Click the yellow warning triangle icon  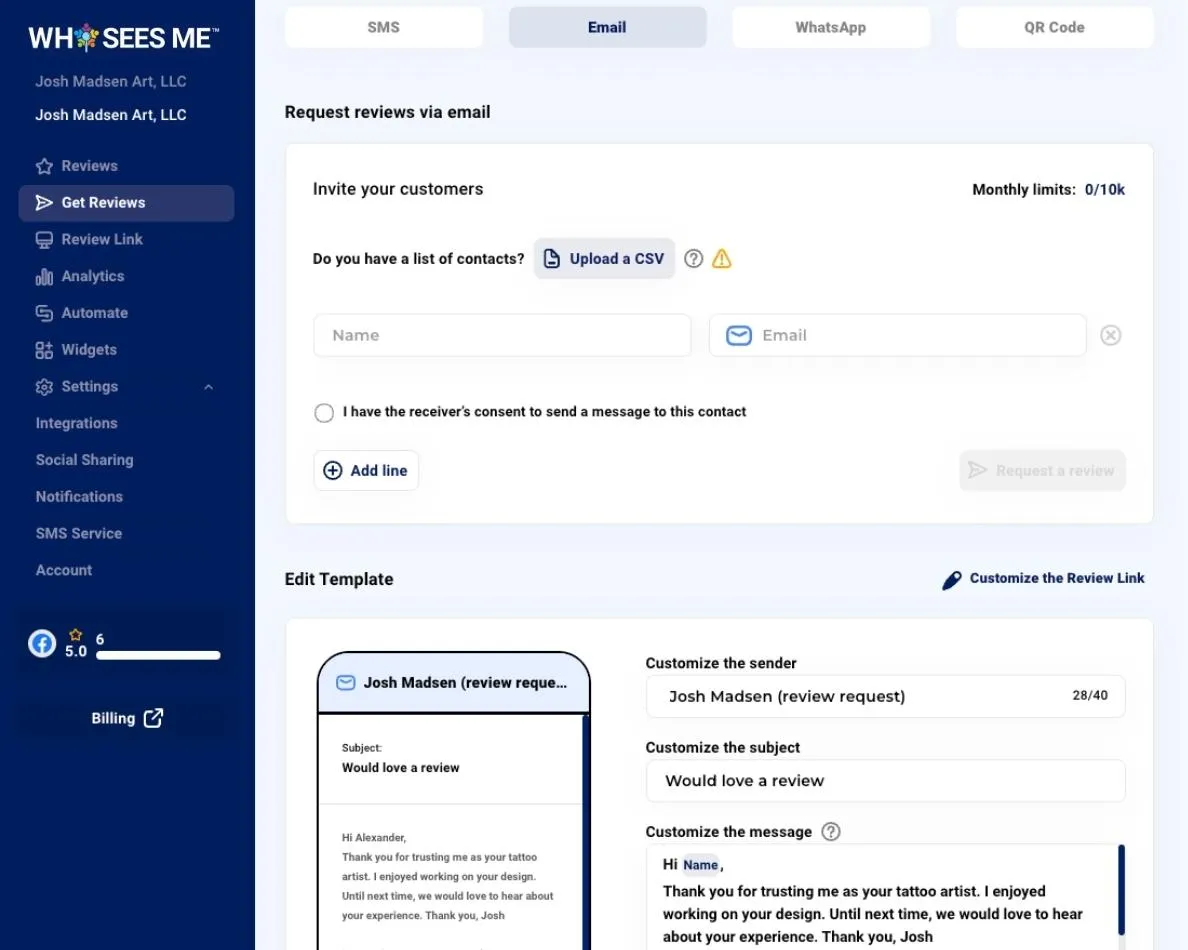(722, 259)
